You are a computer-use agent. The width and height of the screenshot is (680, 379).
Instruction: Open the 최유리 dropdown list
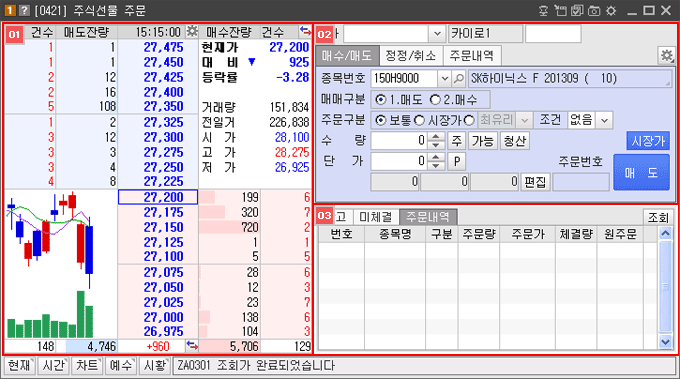point(524,120)
